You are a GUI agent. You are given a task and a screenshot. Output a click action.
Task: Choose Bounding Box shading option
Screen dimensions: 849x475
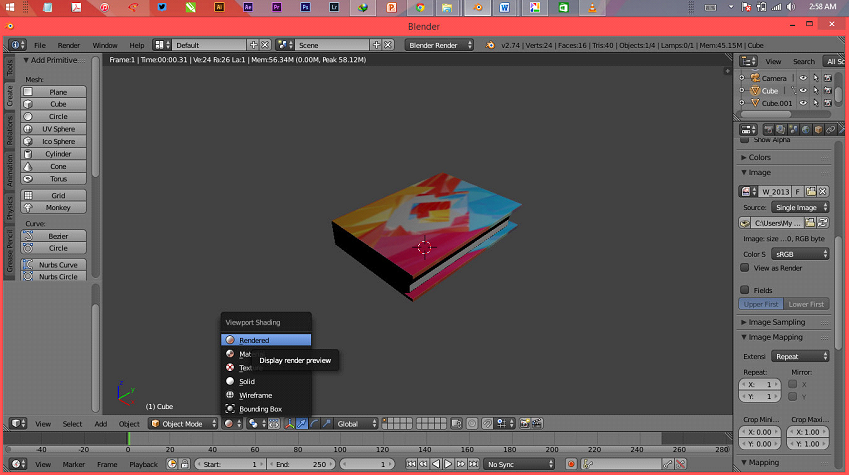266,409
